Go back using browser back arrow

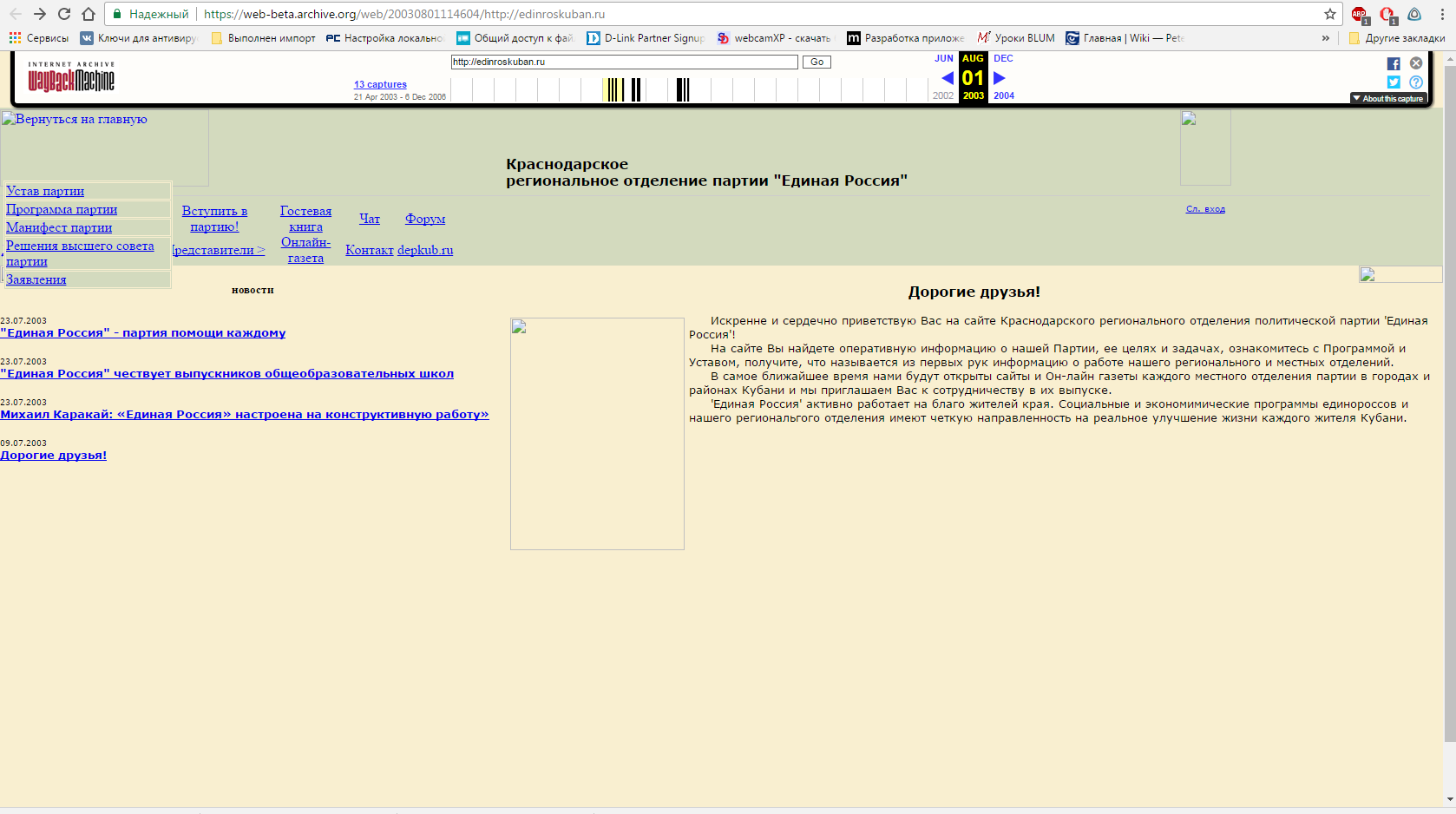tap(16, 14)
